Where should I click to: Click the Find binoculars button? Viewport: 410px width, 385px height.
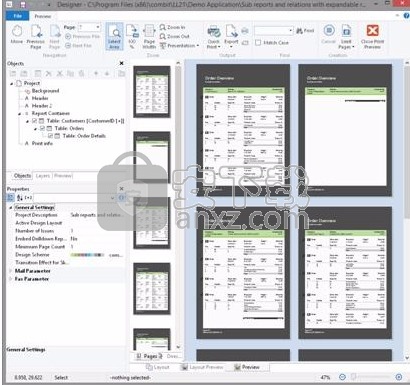coord(305,31)
